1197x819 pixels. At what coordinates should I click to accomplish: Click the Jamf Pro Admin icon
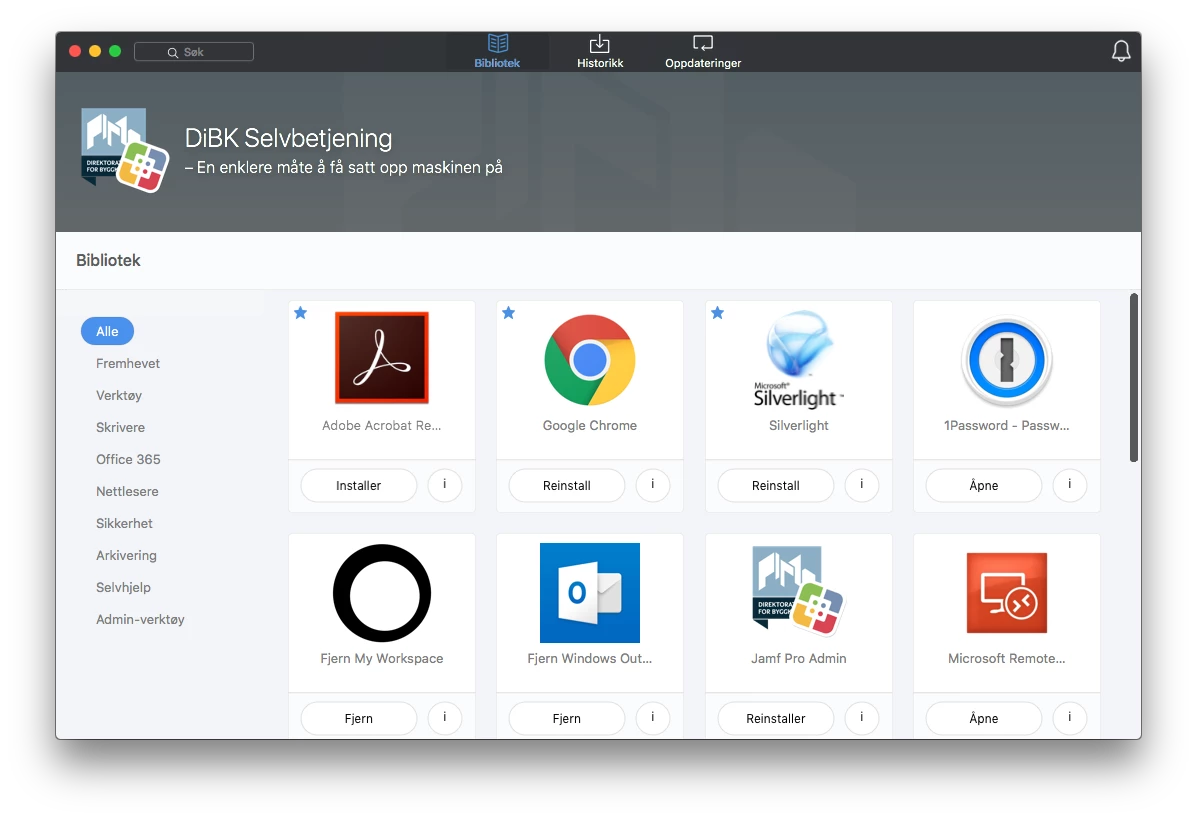[x=799, y=591]
